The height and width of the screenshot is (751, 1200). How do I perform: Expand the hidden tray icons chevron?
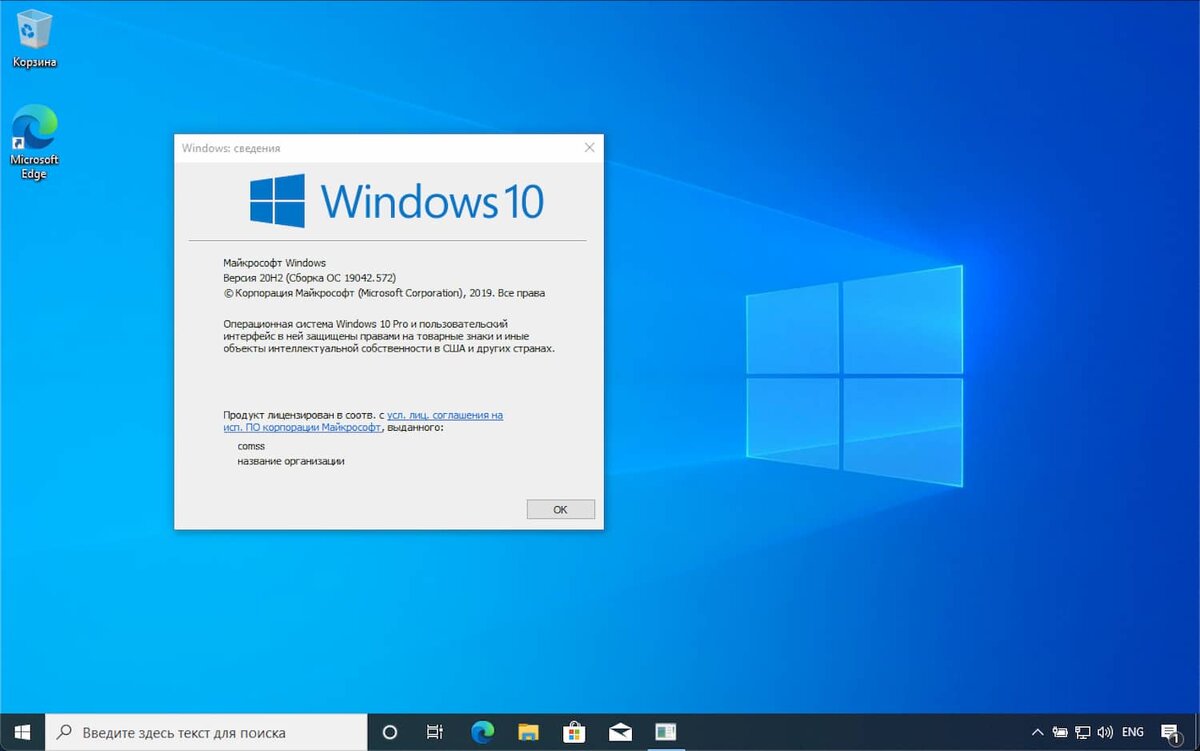pos(1036,731)
